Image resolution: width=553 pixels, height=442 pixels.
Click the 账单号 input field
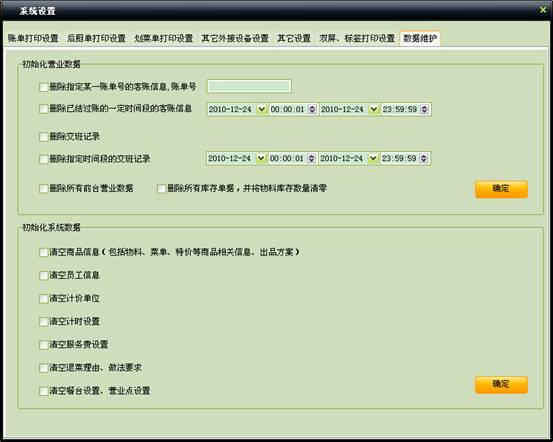pos(249,86)
